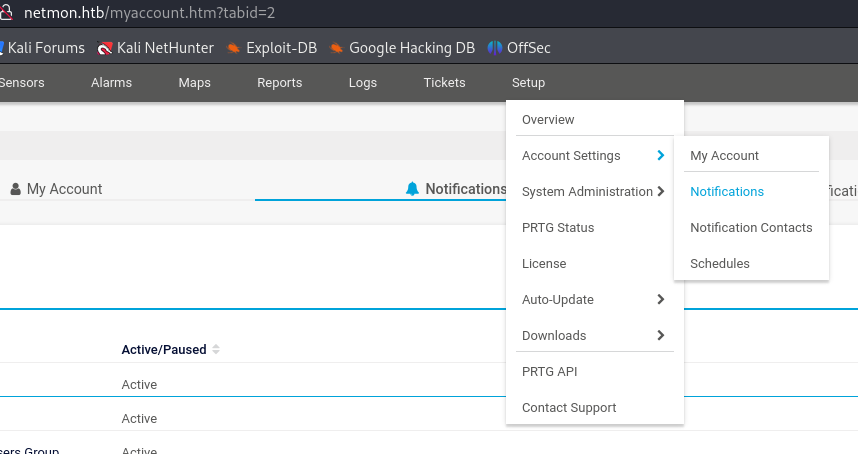Choose Account Settings menu entry
Screen dimensions: 858x454
571,155
